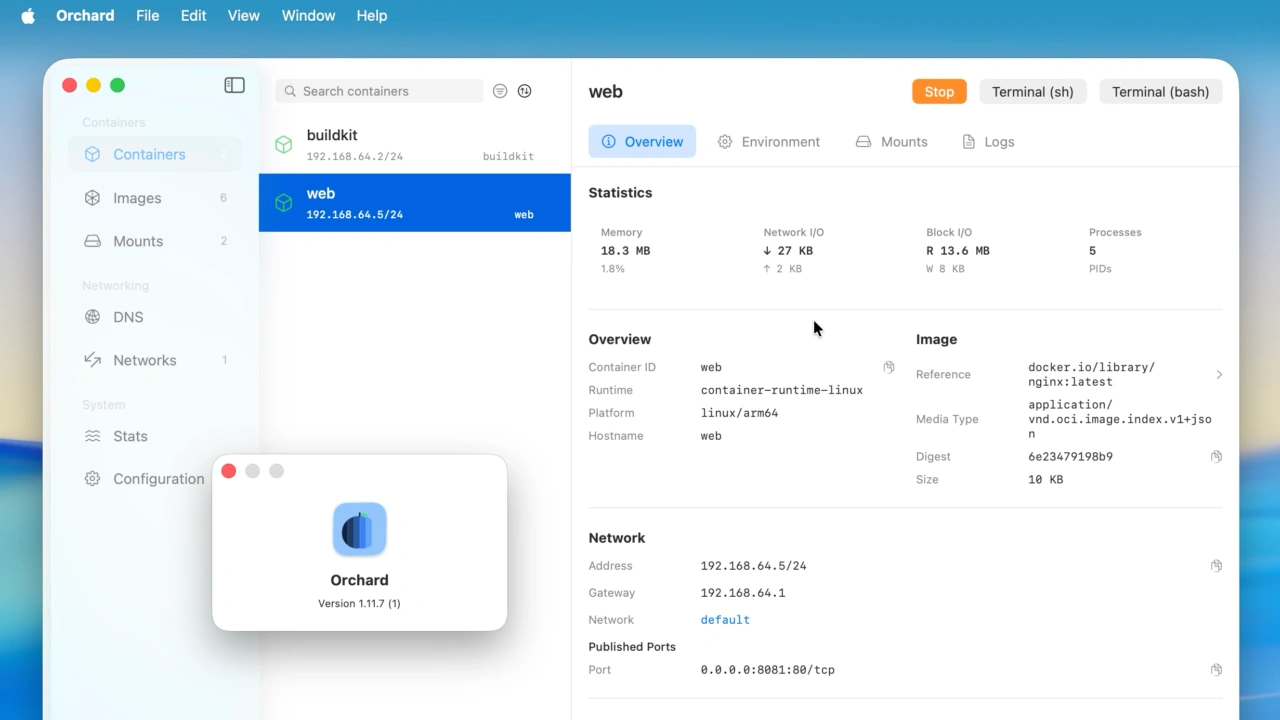This screenshot has width=1280, height=720.
Task: Copy the network Address
Action: [1216, 566]
